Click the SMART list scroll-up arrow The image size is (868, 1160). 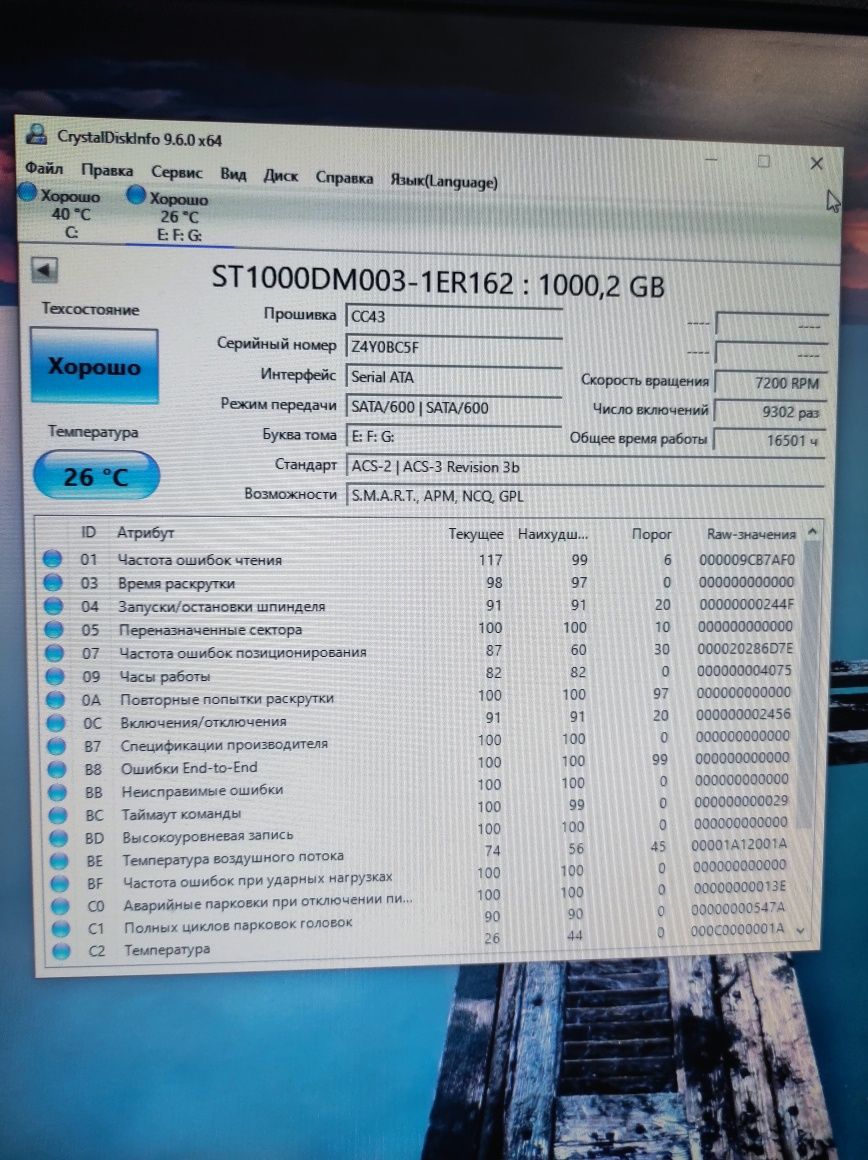tap(812, 531)
